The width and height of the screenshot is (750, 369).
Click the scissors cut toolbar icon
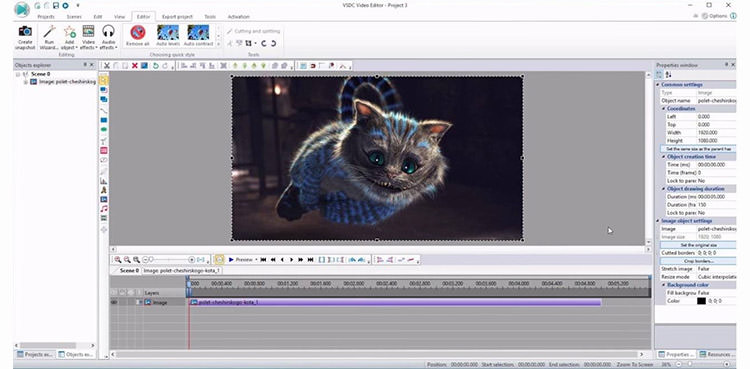(x=107, y=66)
